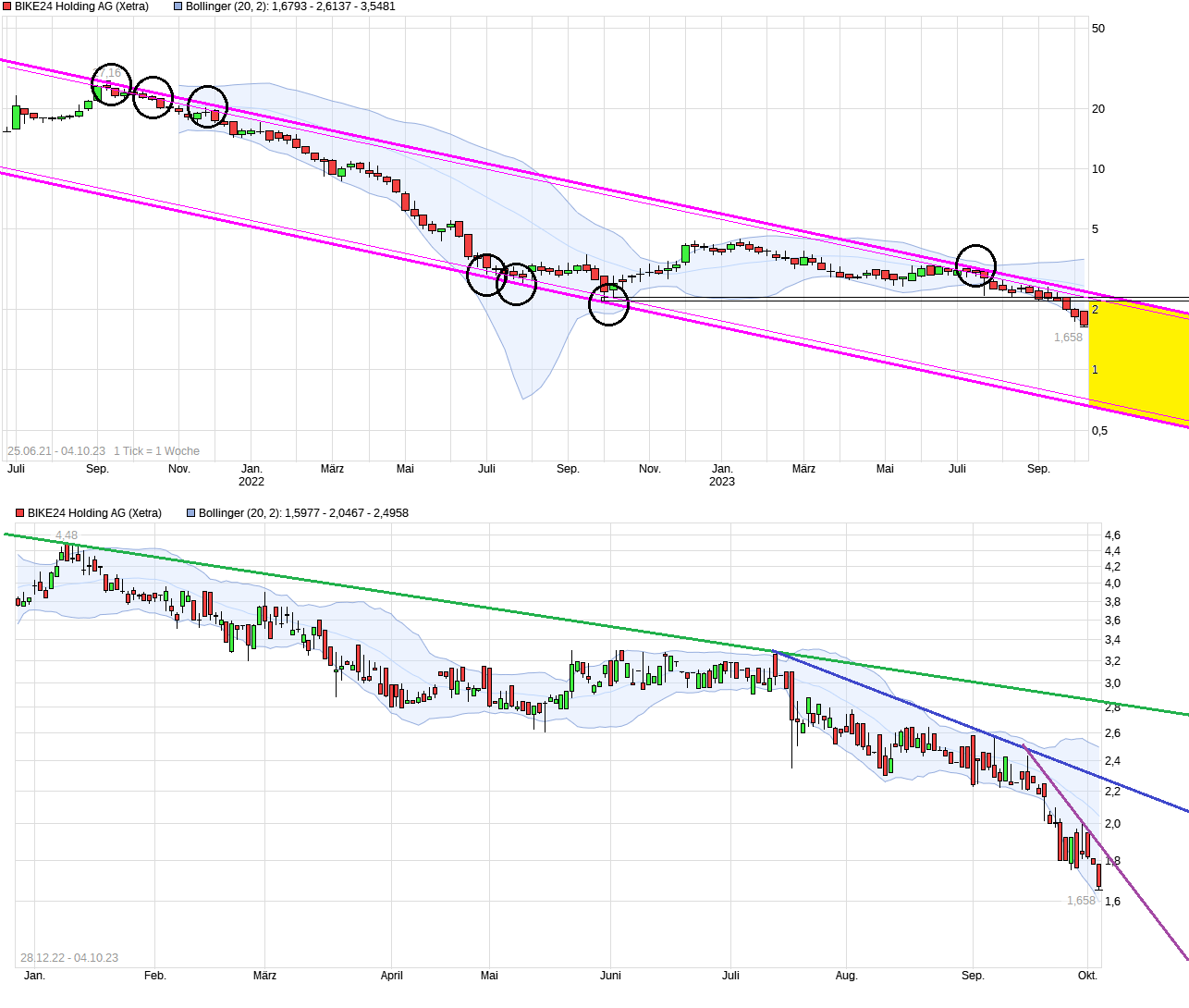
Task: Click the red BIKE24 legend square in bottom chart
Action: (x=20, y=513)
